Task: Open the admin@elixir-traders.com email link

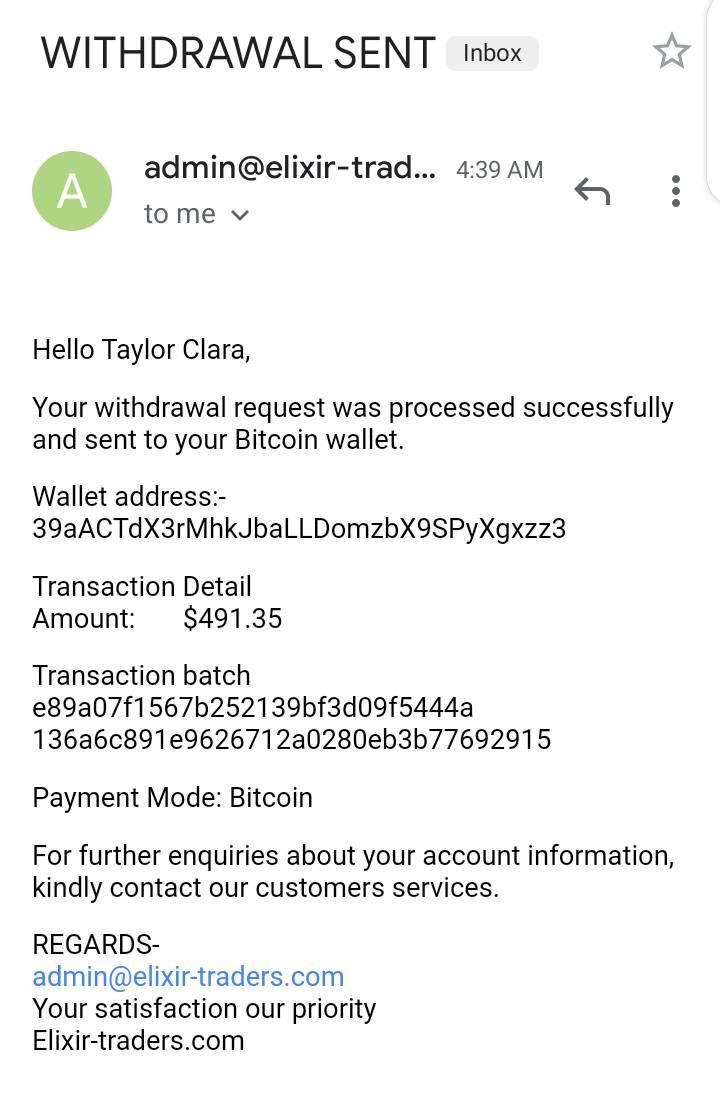Action: point(188,976)
